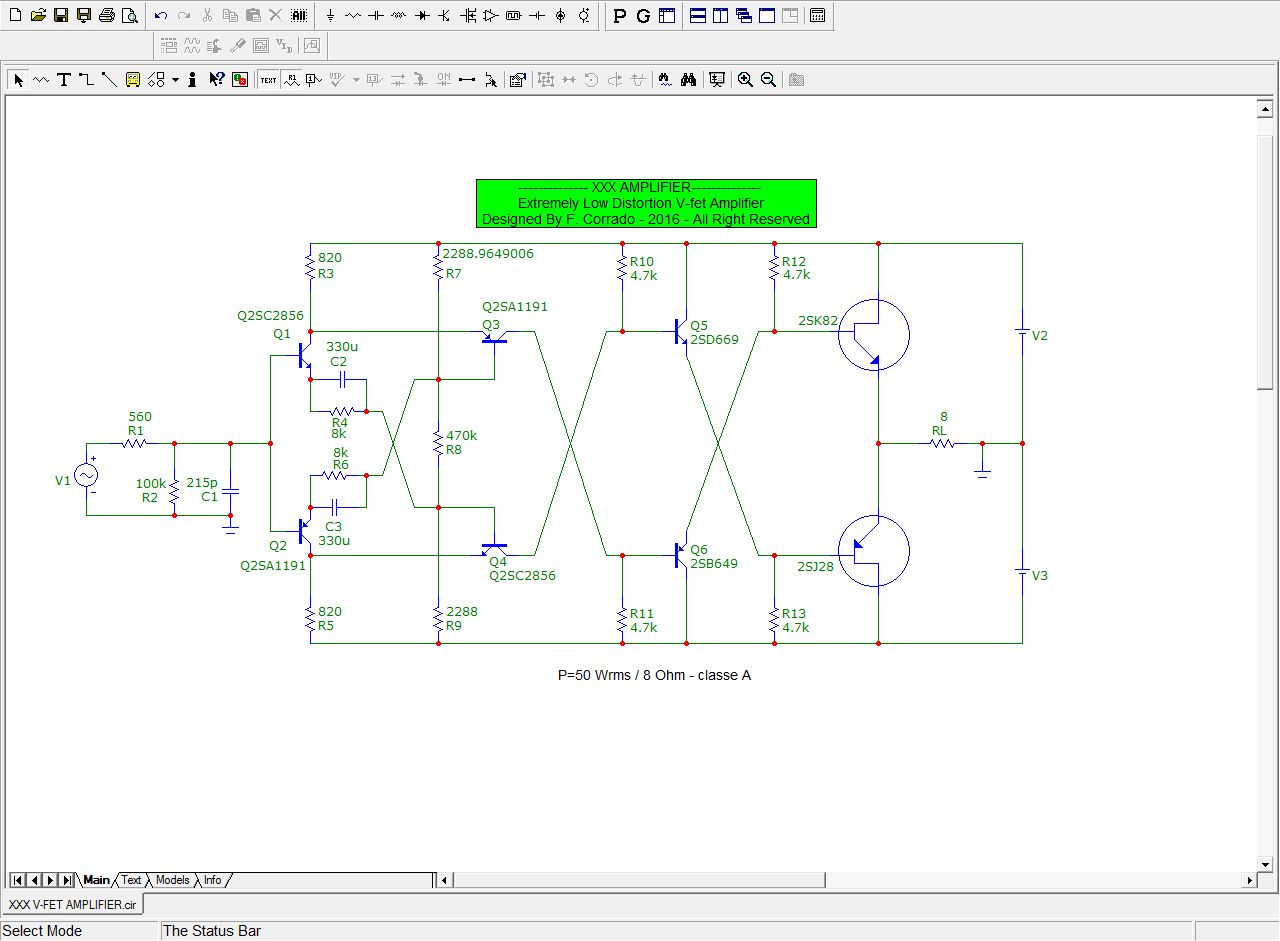The width and height of the screenshot is (1280, 941).
Task: Select the R7 value 2288.9649006
Action: click(x=488, y=254)
